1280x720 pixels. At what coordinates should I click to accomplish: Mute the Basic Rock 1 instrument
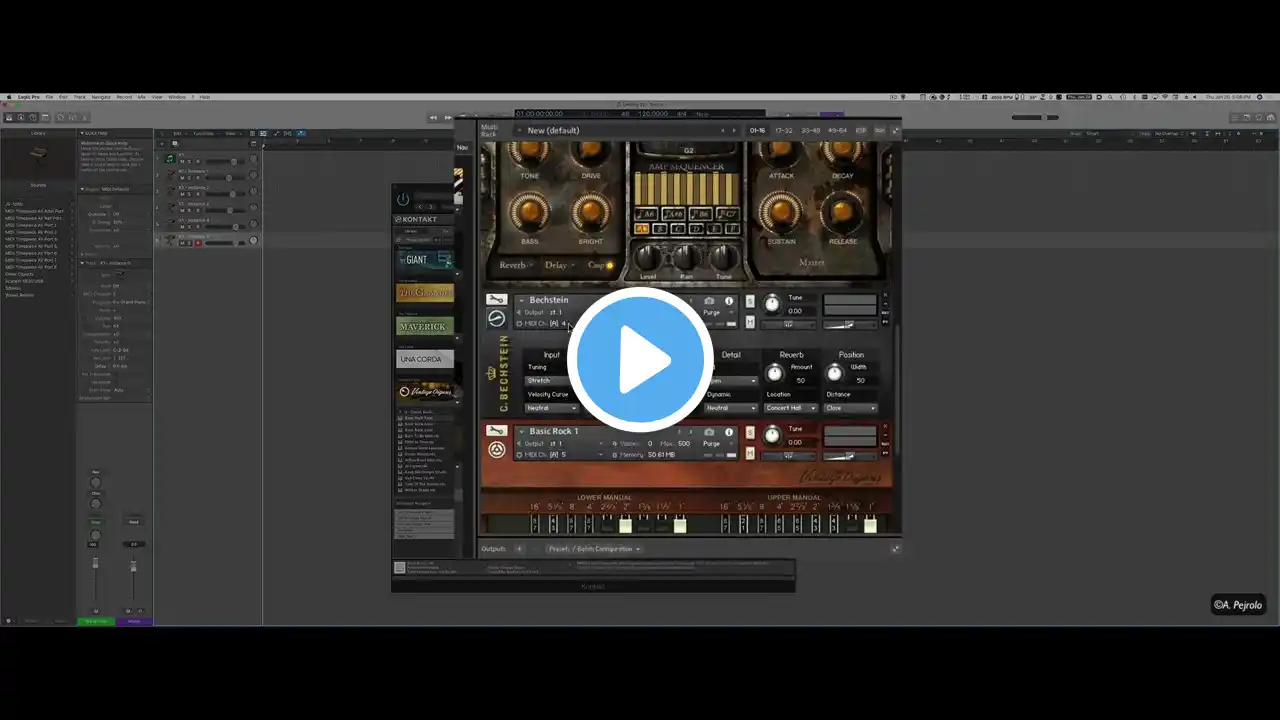[750, 453]
